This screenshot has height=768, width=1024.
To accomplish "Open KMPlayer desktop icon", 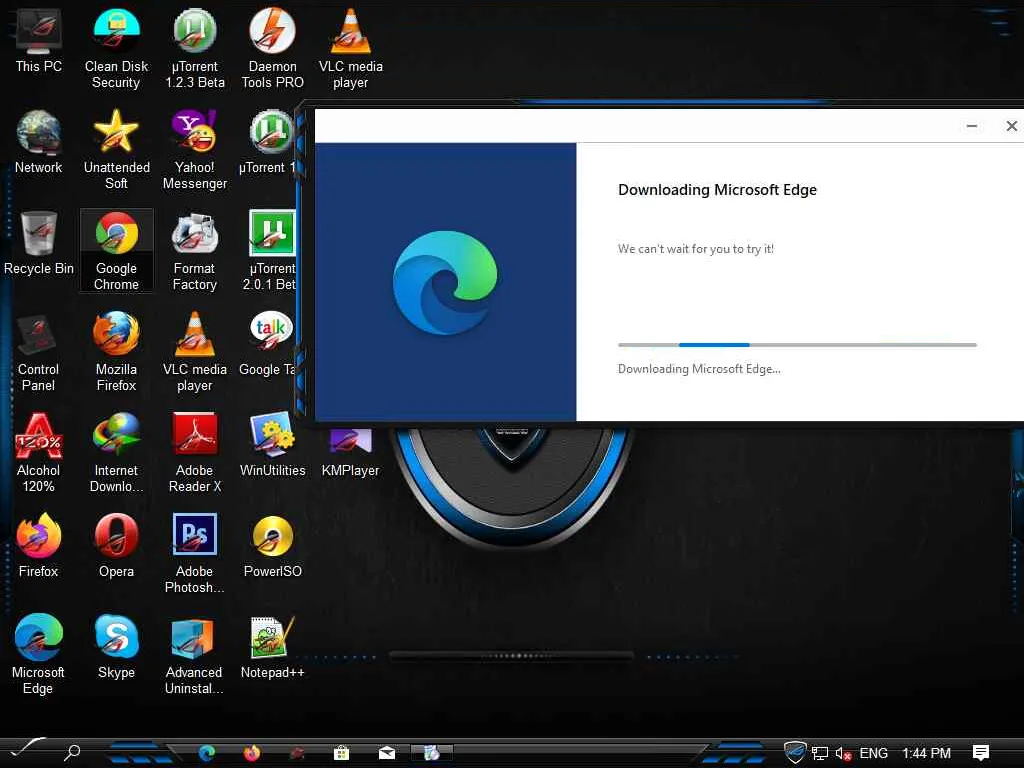I will 351,454.
